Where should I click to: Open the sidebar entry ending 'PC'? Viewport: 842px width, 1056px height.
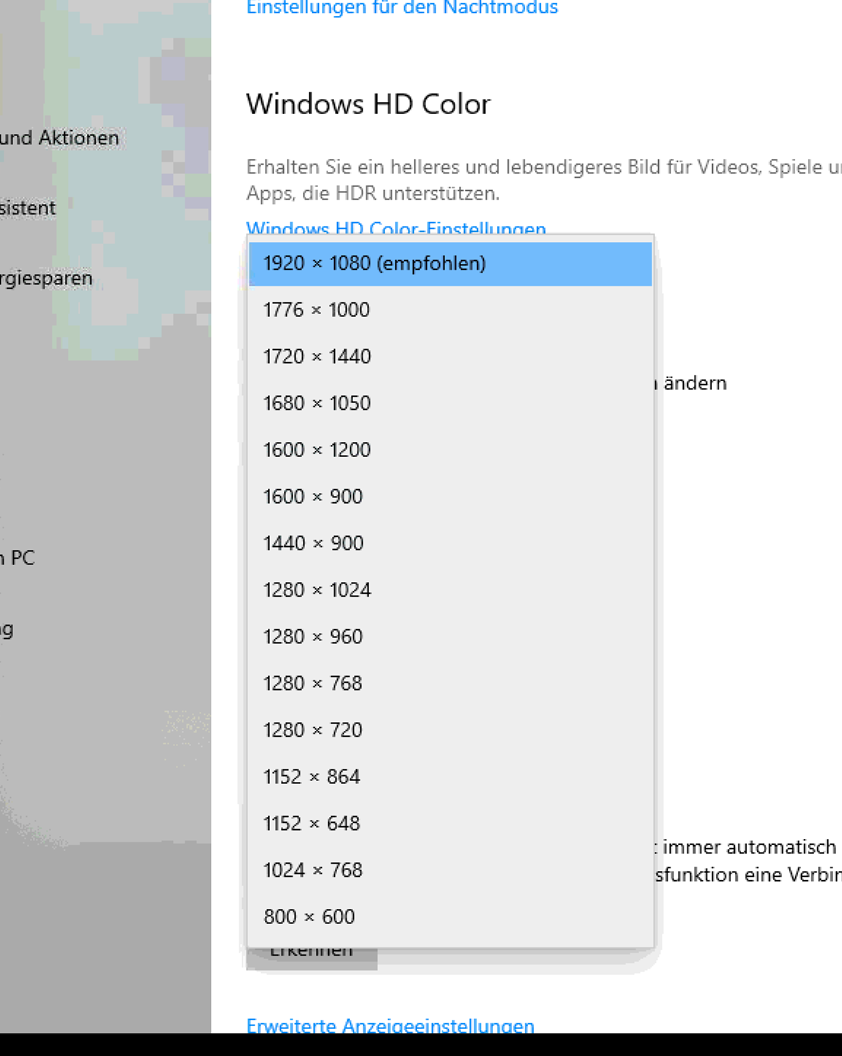tap(18, 558)
